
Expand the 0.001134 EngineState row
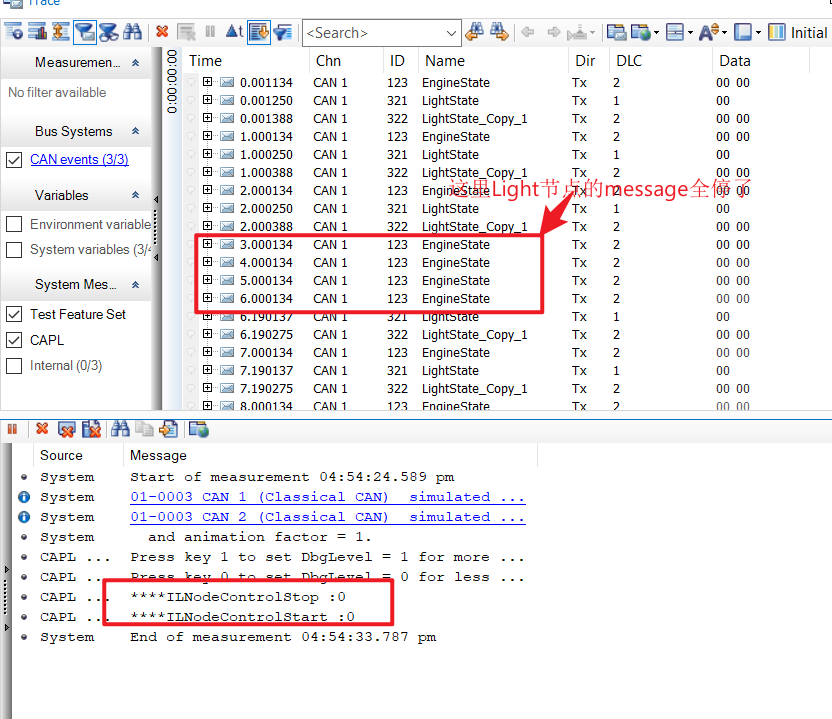pyautogui.click(x=207, y=82)
